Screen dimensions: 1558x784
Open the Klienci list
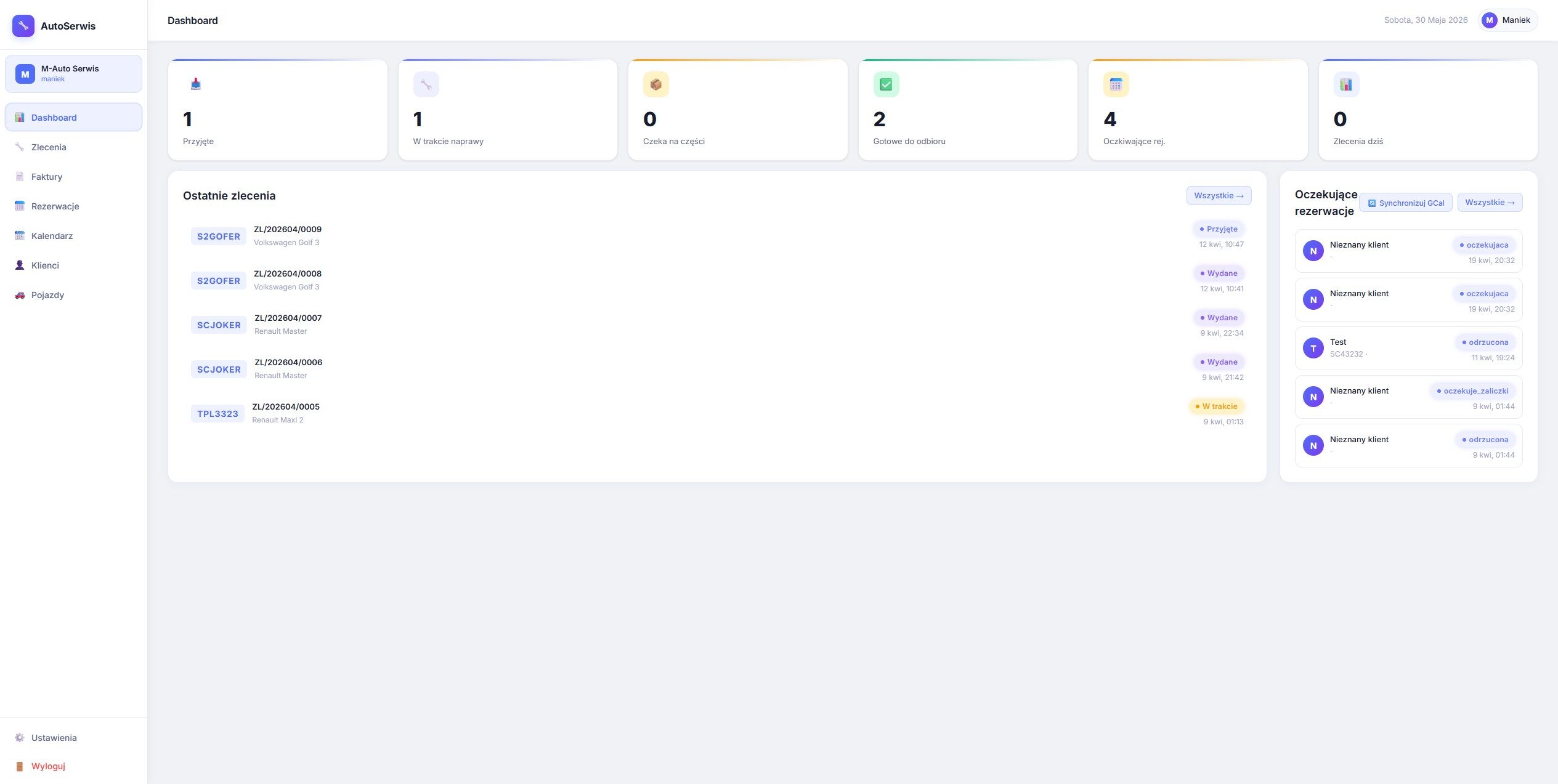coord(73,265)
